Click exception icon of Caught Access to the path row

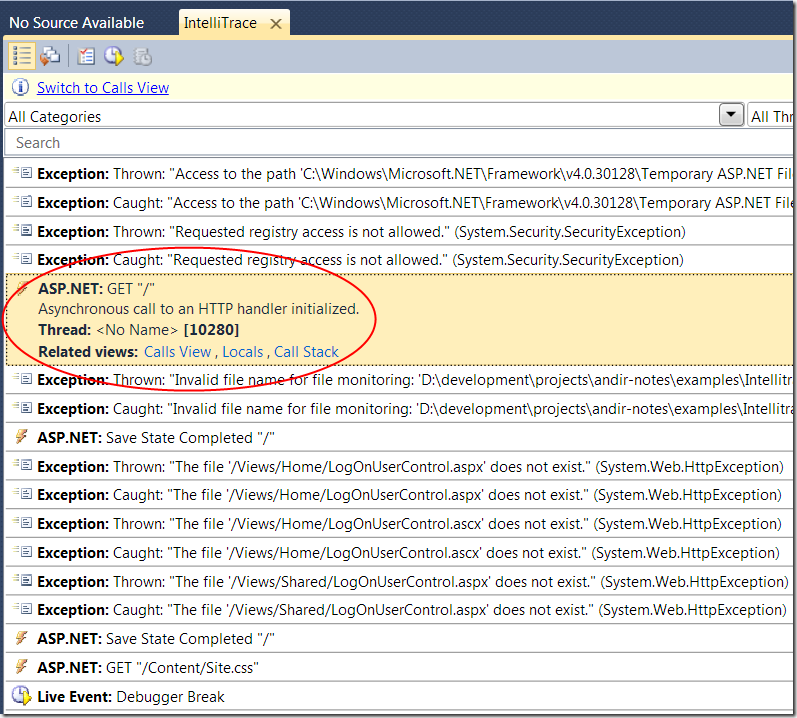(x=22, y=202)
